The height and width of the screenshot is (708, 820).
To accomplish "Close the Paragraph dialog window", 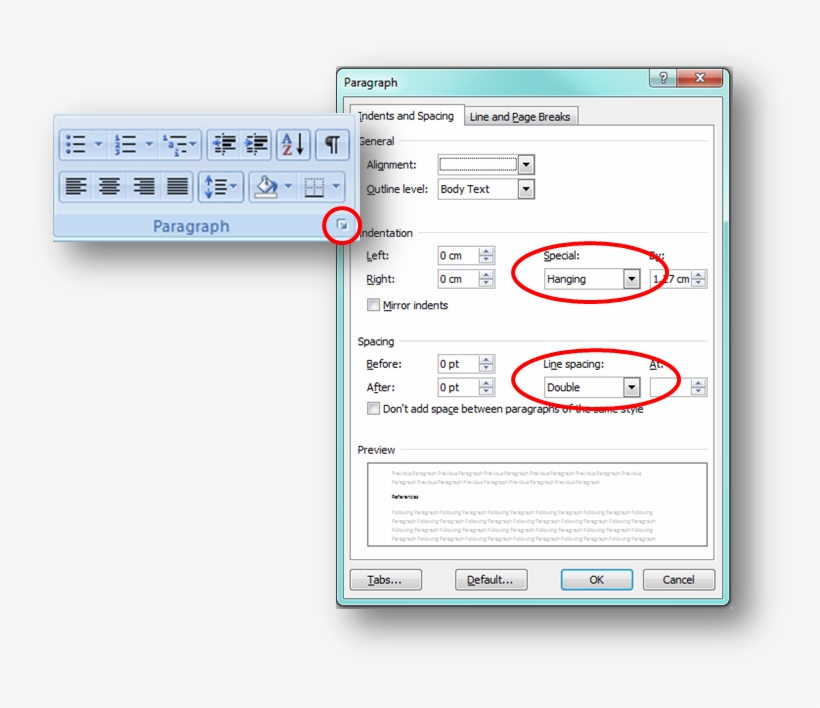I will 700,78.
